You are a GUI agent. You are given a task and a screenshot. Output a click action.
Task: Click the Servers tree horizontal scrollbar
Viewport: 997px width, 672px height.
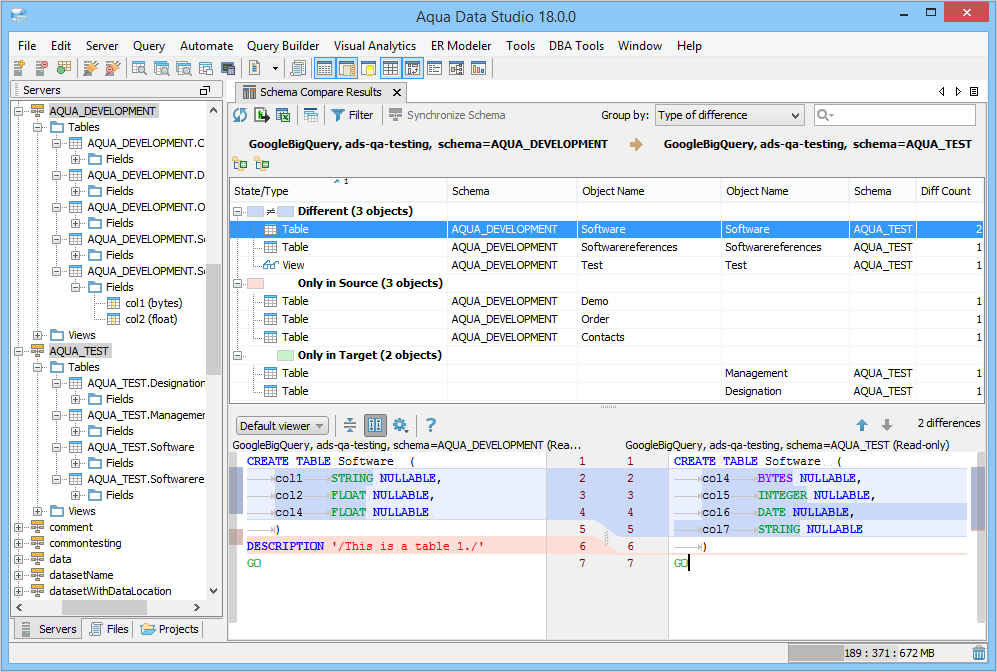point(102,608)
